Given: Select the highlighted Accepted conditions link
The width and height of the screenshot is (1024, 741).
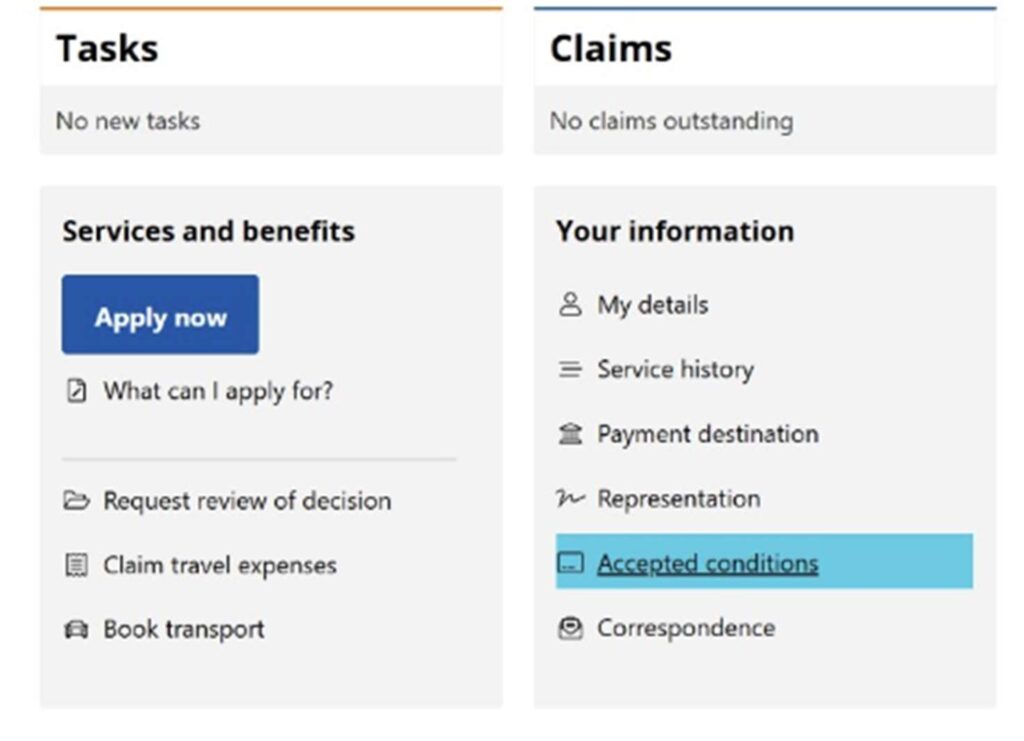Looking at the screenshot, I should pos(708,563).
